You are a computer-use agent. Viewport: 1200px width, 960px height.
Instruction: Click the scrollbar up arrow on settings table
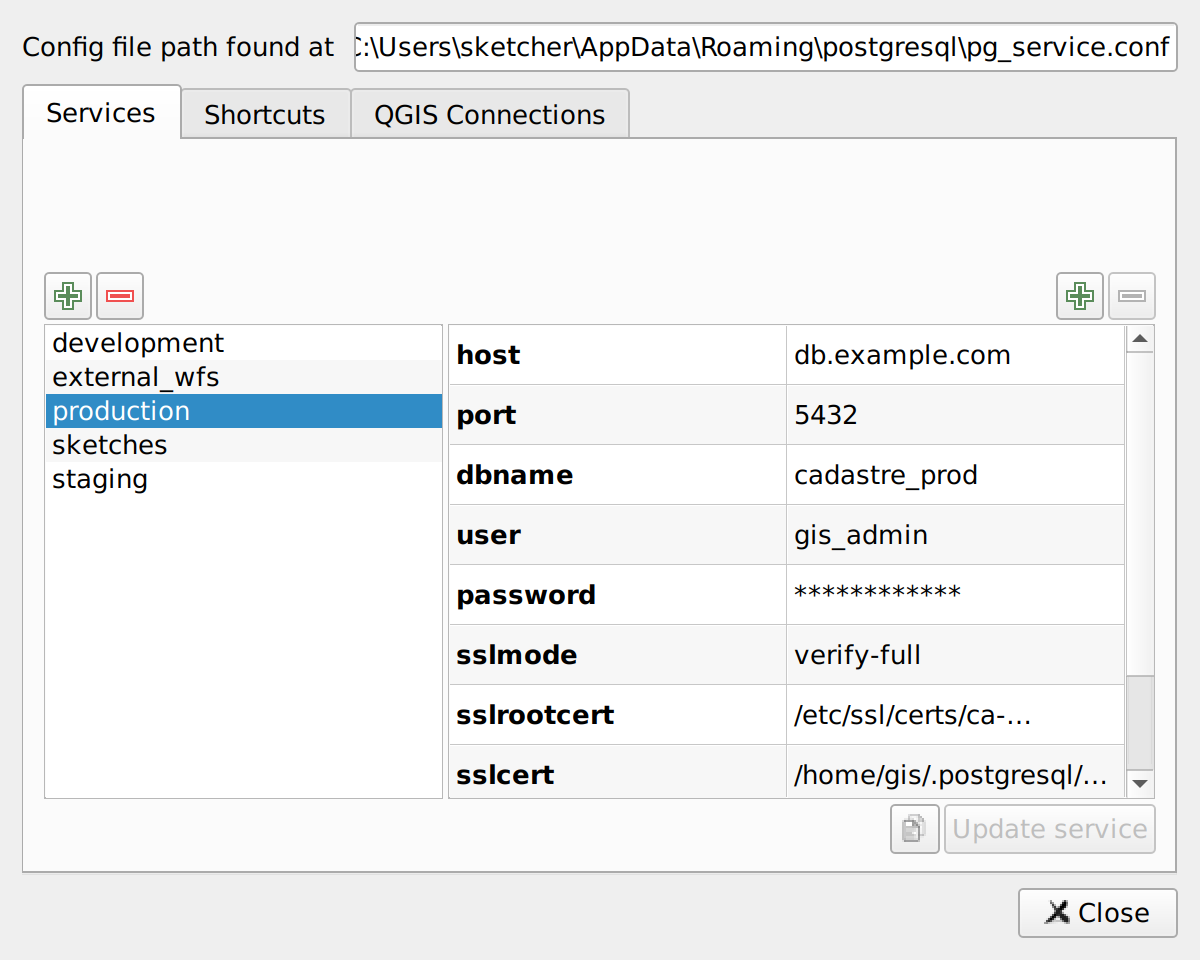pos(1140,338)
